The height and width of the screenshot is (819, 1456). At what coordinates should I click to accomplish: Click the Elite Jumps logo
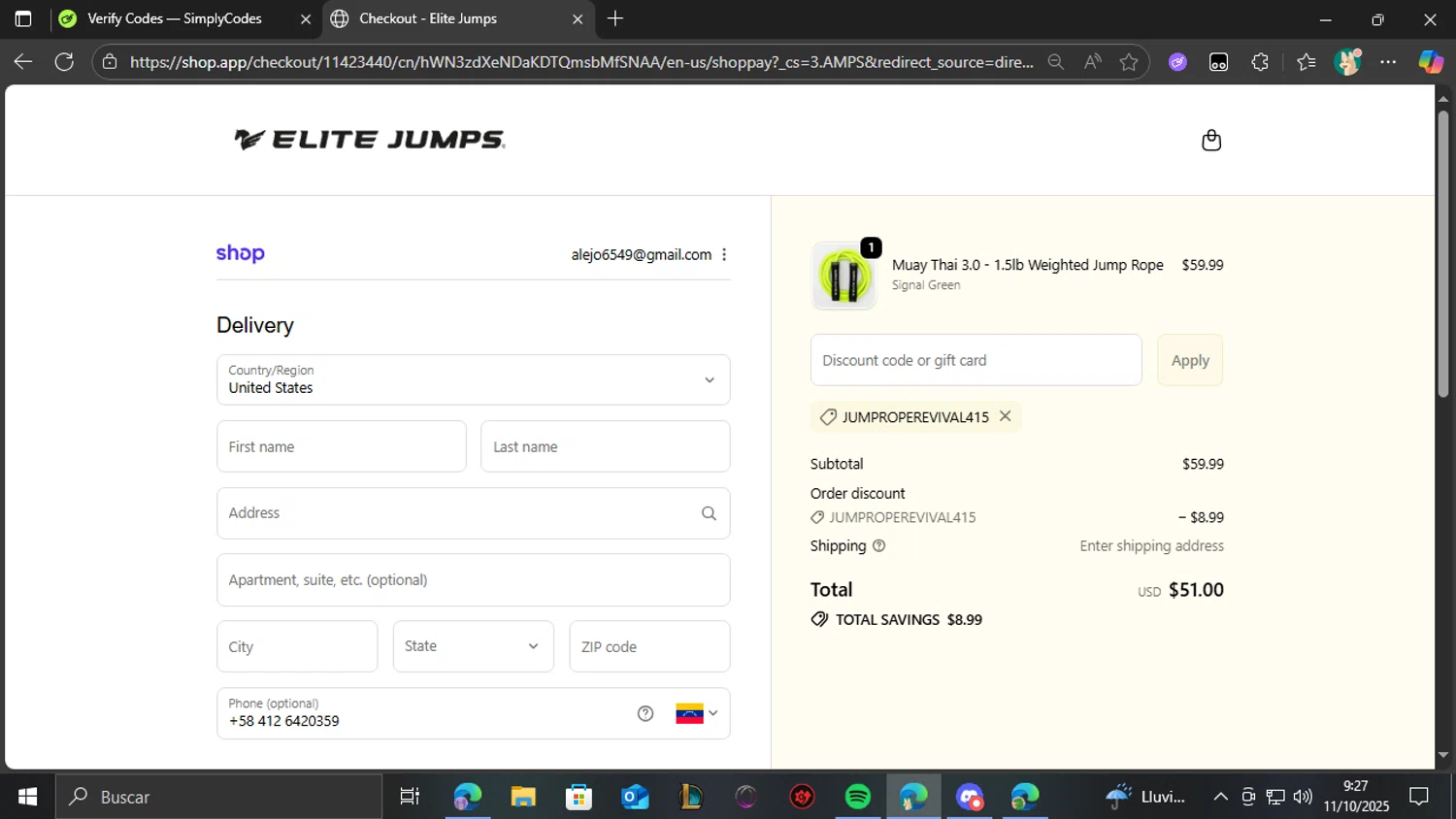pyautogui.click(x=370, y=140)
